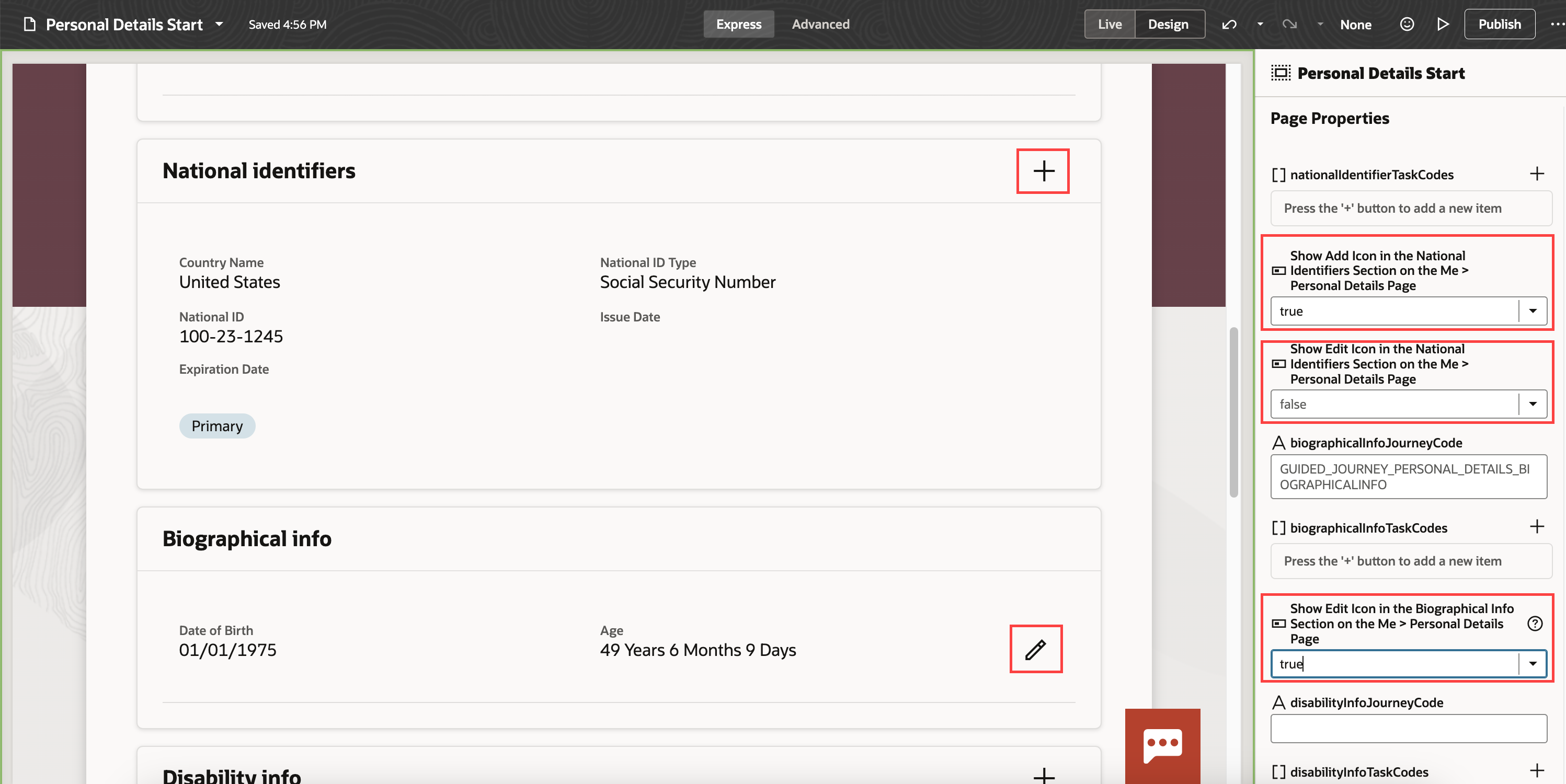Click the redo arrow icon
Screen dimensions: 1566x784
(x=1289, y=25)
